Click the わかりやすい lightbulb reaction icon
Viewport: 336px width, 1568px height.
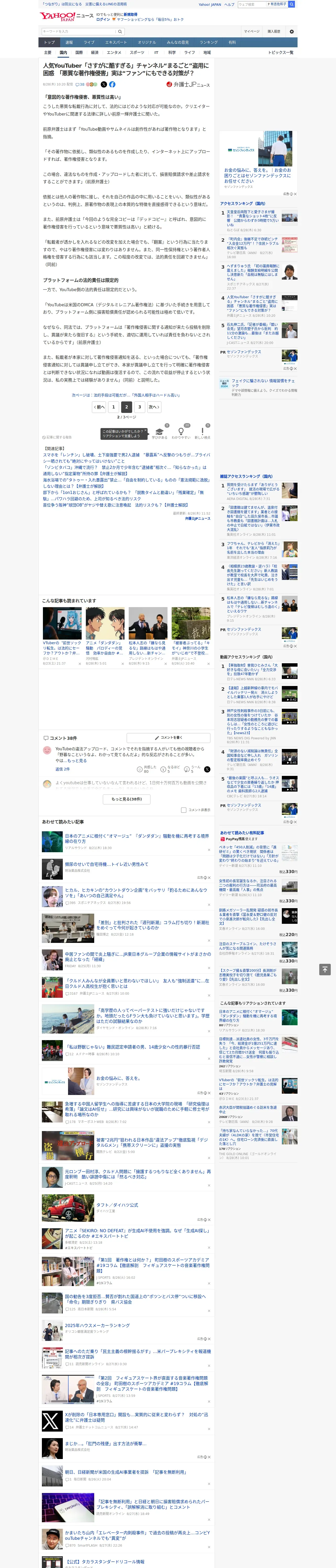click(x=181, y=431)
